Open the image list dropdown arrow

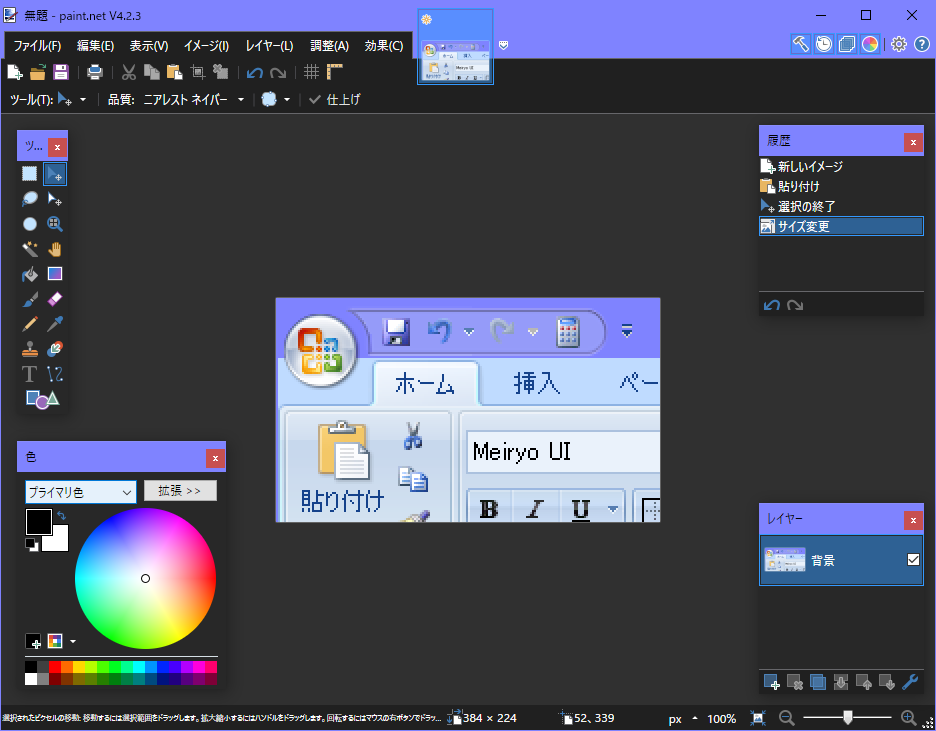(503, 45)
